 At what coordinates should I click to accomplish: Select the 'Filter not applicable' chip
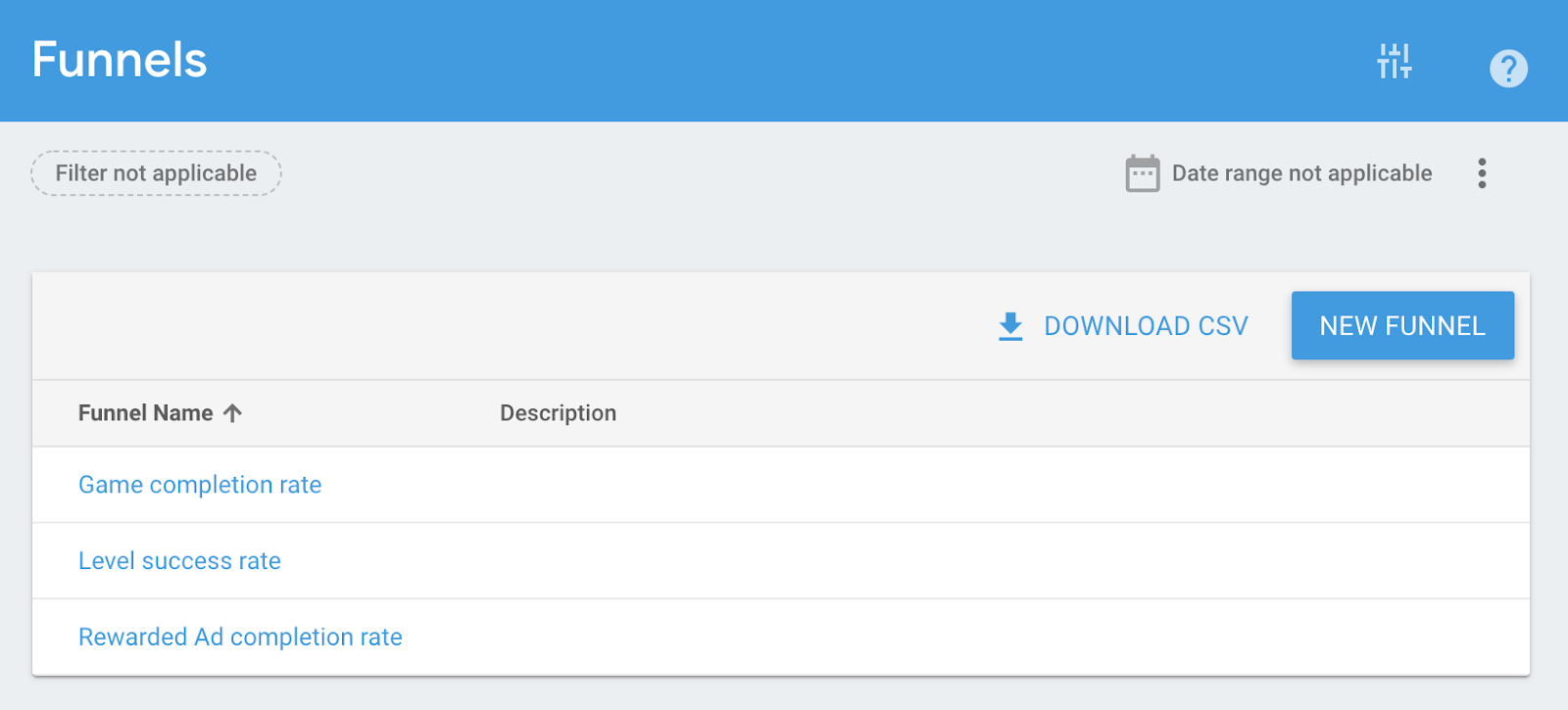point(156,173)
